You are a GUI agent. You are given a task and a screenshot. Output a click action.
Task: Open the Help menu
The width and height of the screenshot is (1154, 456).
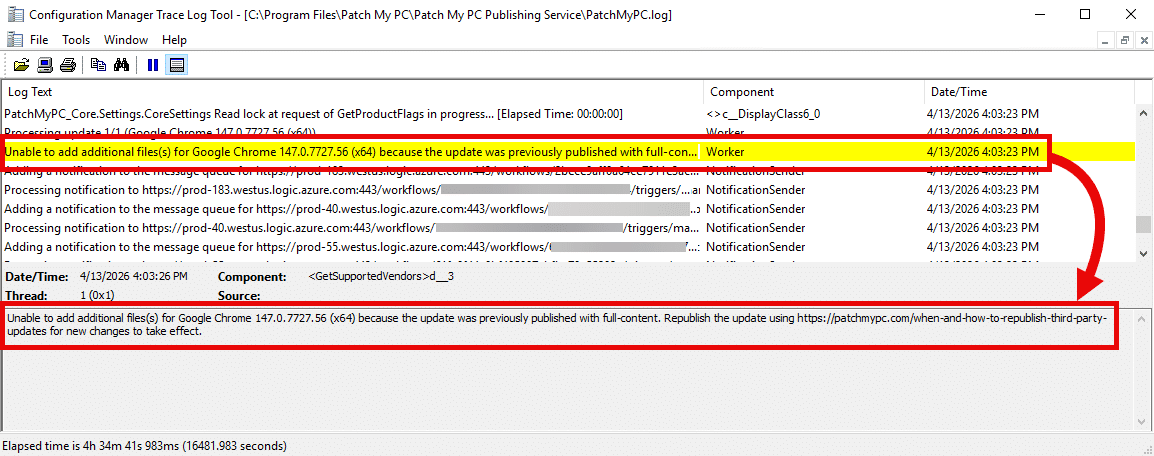coord(174,40)
